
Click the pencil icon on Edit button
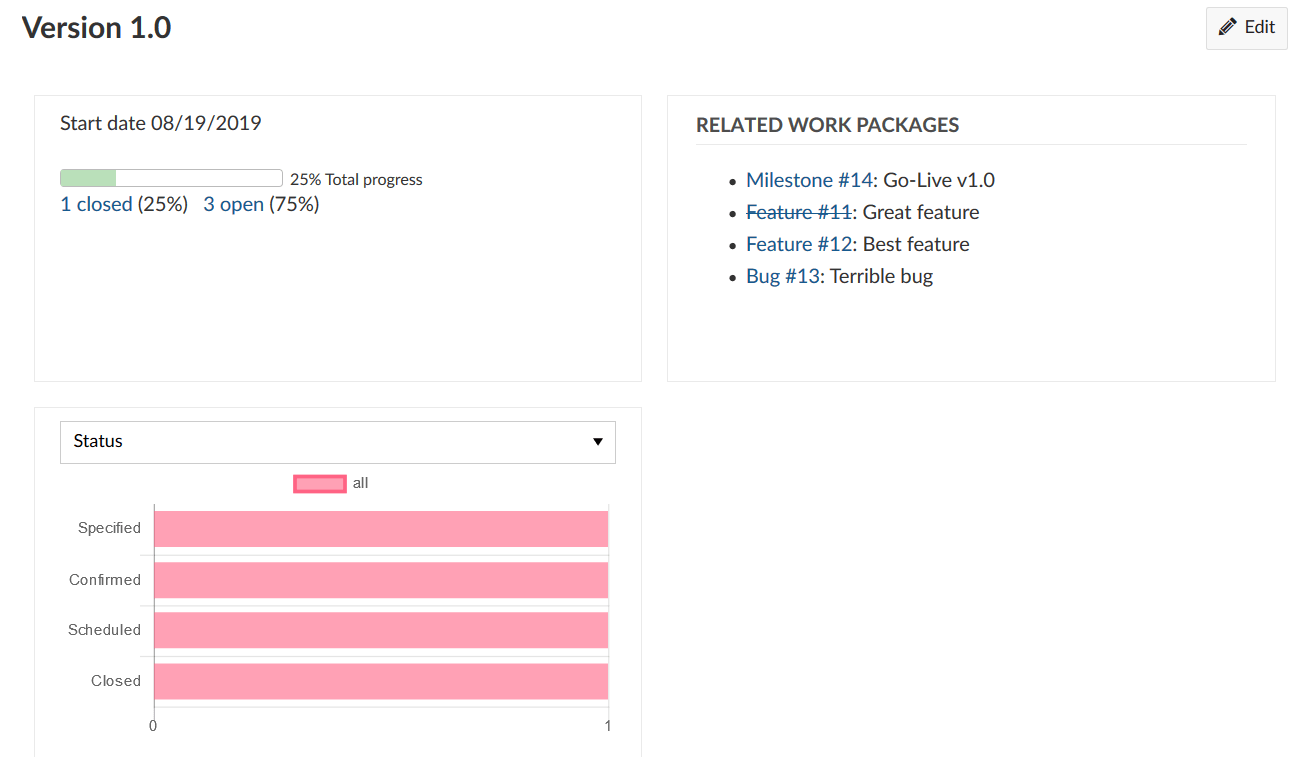(1227, 28)
